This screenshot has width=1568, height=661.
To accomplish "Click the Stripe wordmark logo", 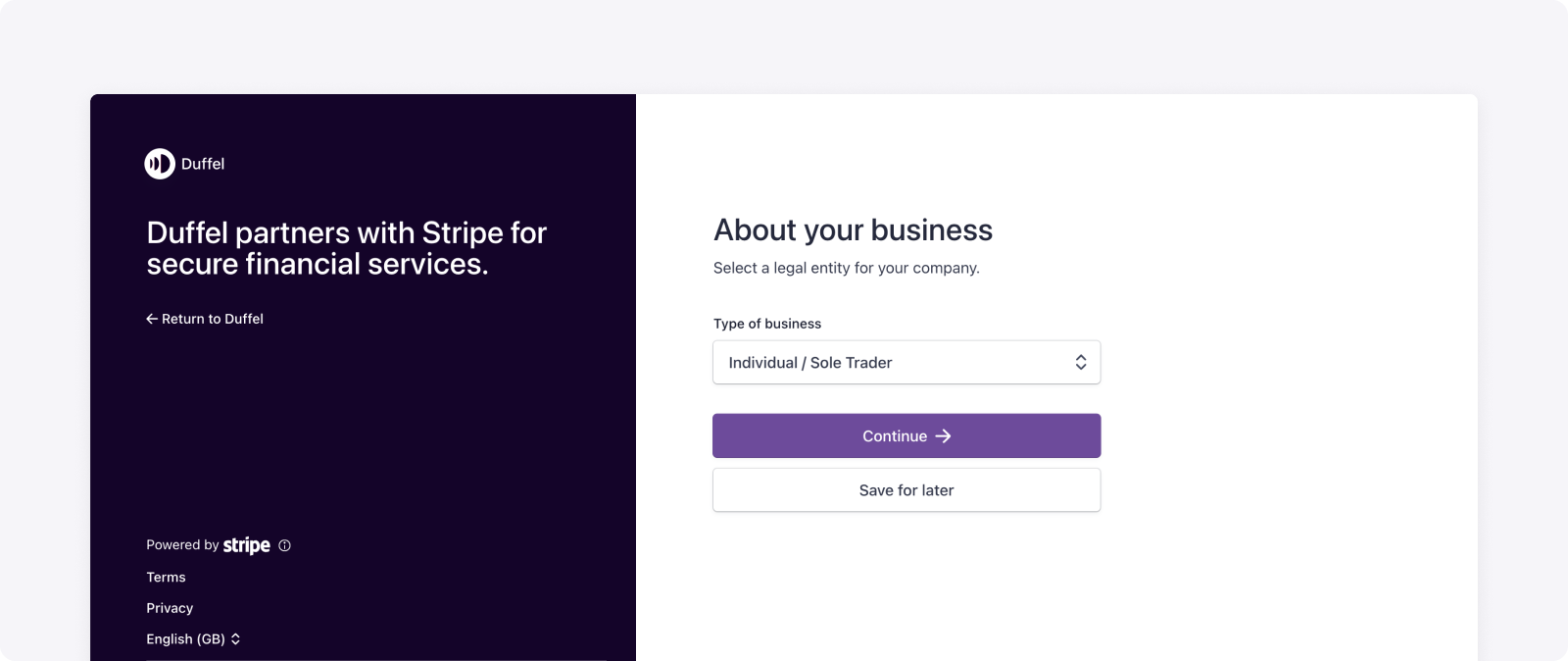I will tap(247, 545).
